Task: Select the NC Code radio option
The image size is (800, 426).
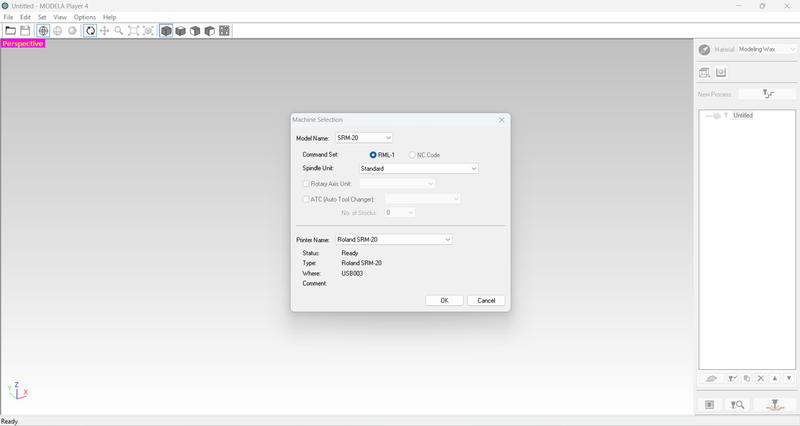Action: (x=412, y=155)
